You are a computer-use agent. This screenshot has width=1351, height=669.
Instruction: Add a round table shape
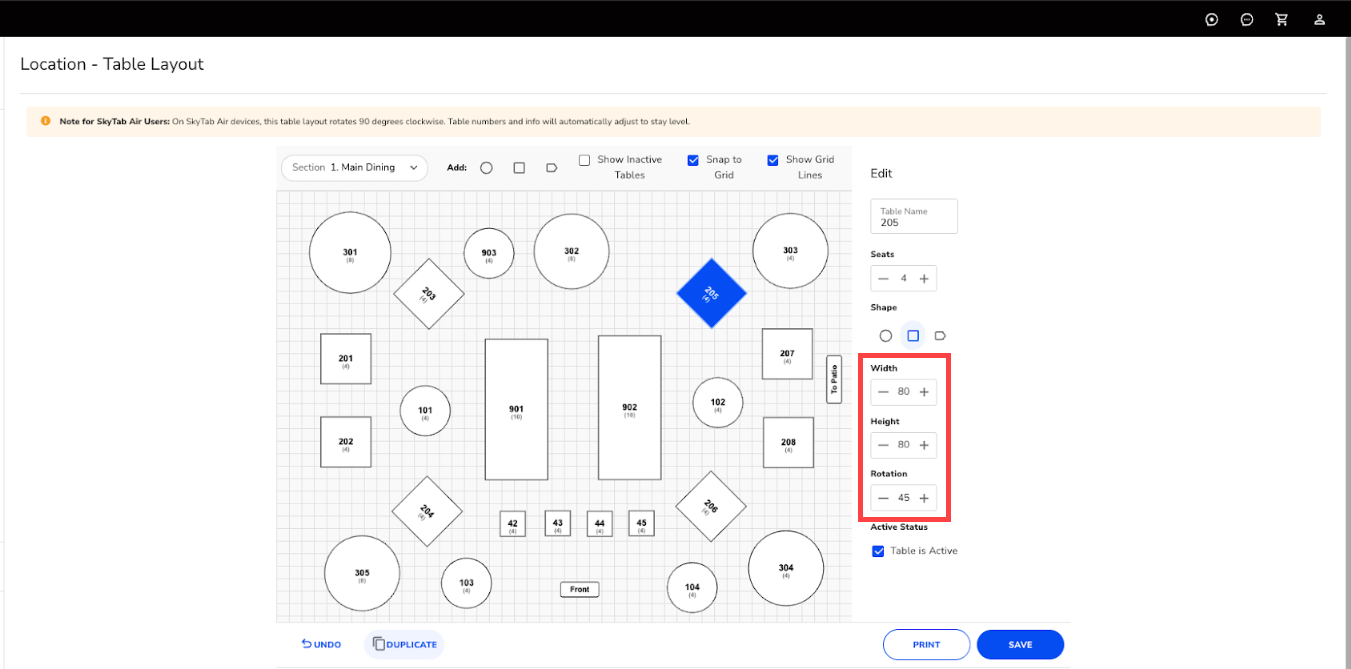tap(486, 168)
